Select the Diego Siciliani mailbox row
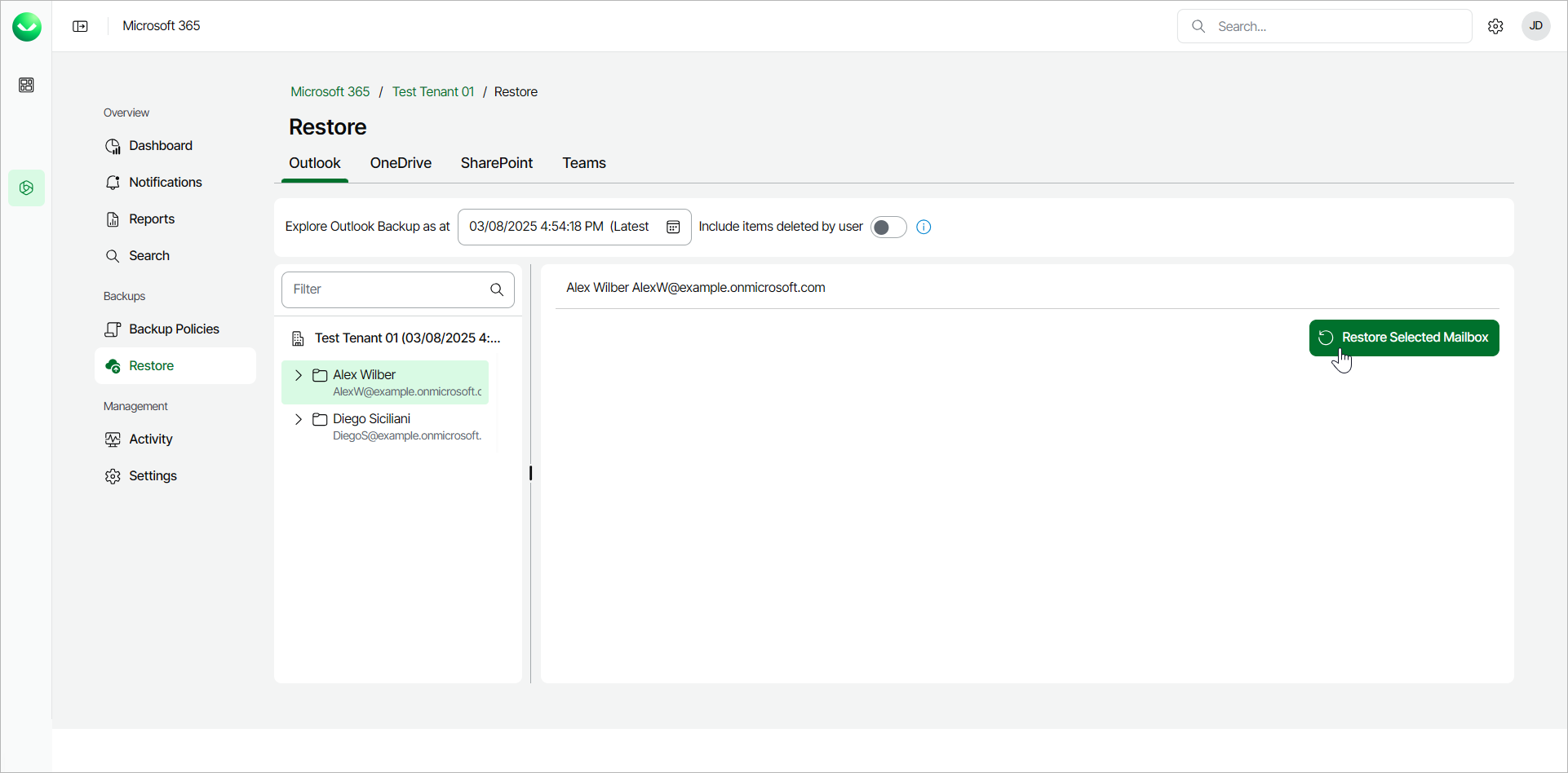This screenshot has width=1568, height=773. (x=385, y=426)
